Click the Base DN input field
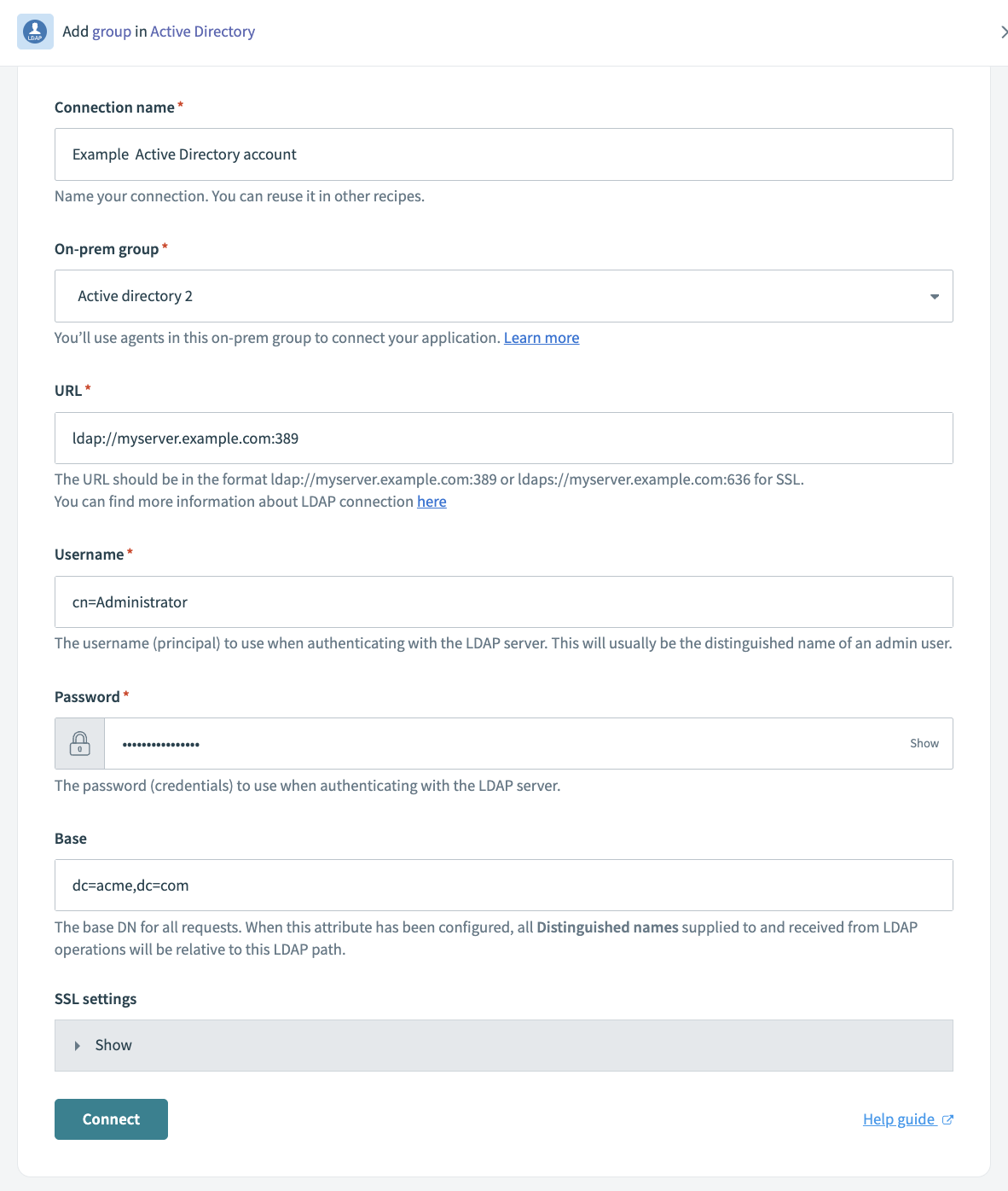The image size is (1008, 1191). coord(503,886)
